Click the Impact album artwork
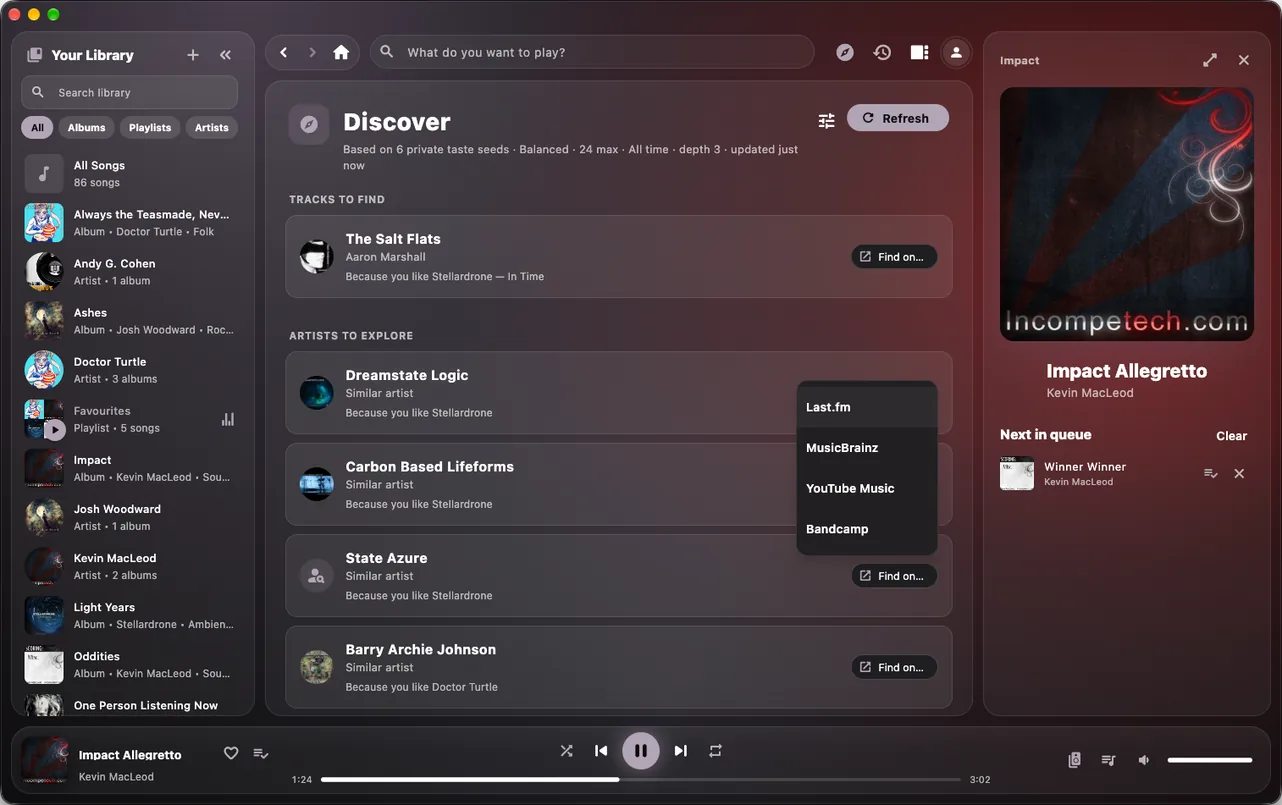Image resolution: width=1282 pixels, height=805 pixels. point(1127,214)
